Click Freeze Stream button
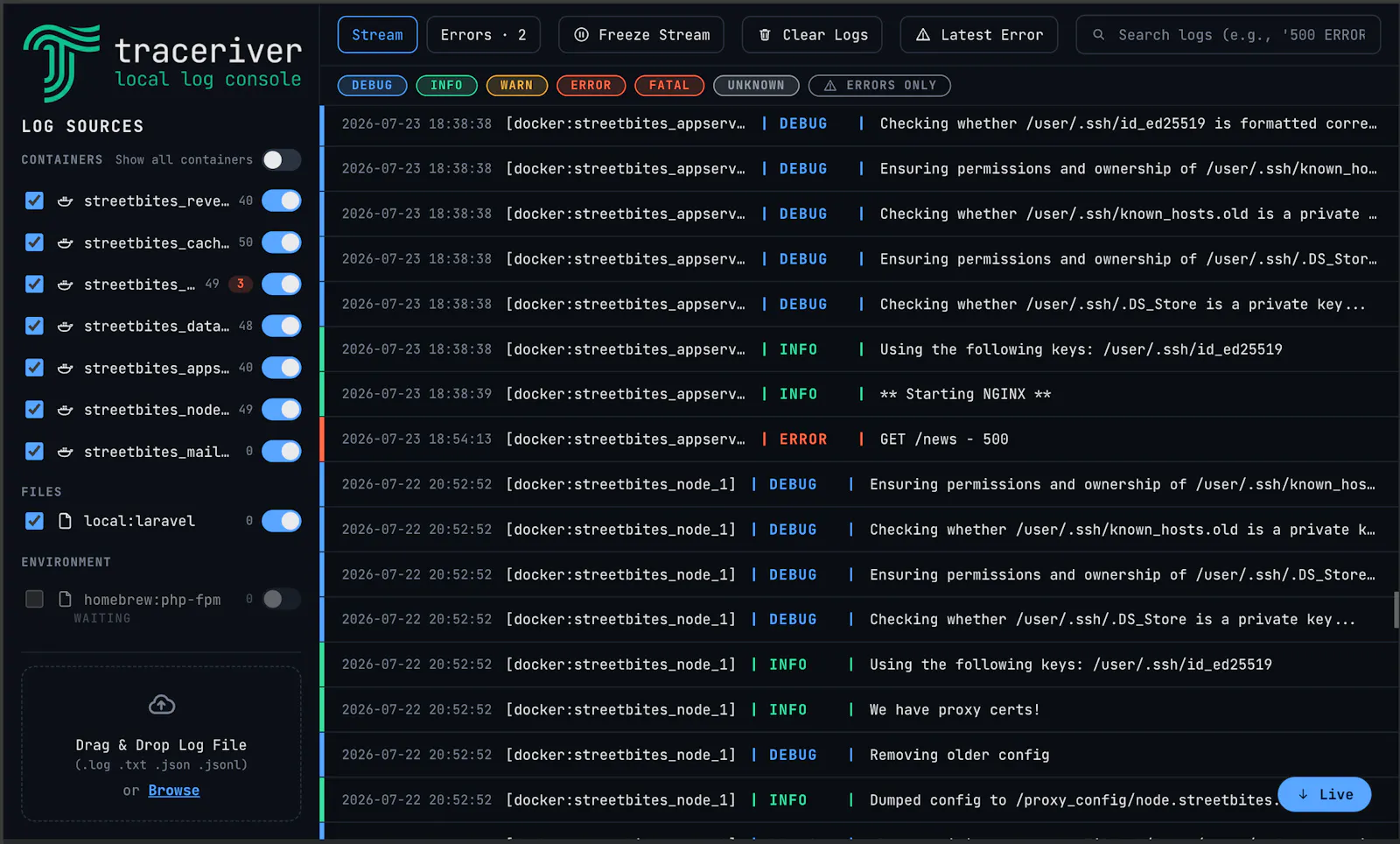 pyautogui.click(x=641, y=35)
